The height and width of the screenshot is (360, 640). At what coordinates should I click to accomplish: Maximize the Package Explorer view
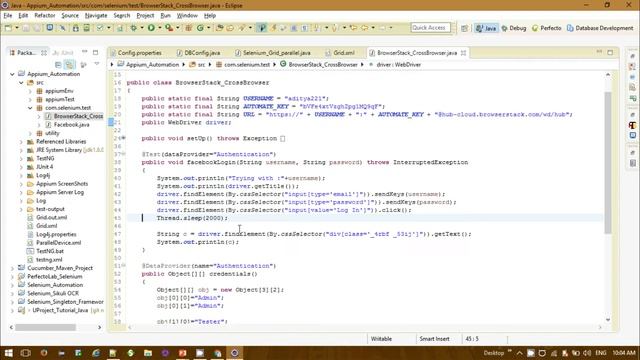tap(96, 52)
